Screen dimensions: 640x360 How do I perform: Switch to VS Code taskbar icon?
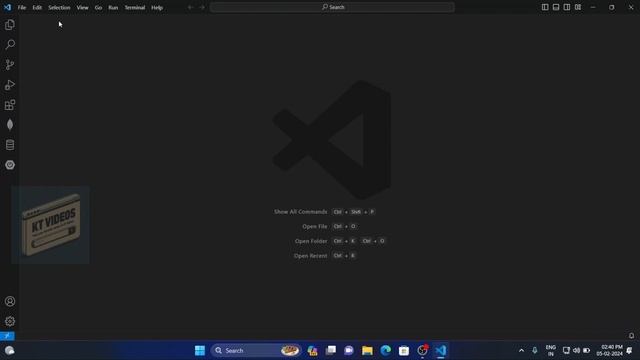[x=441, y=350]
